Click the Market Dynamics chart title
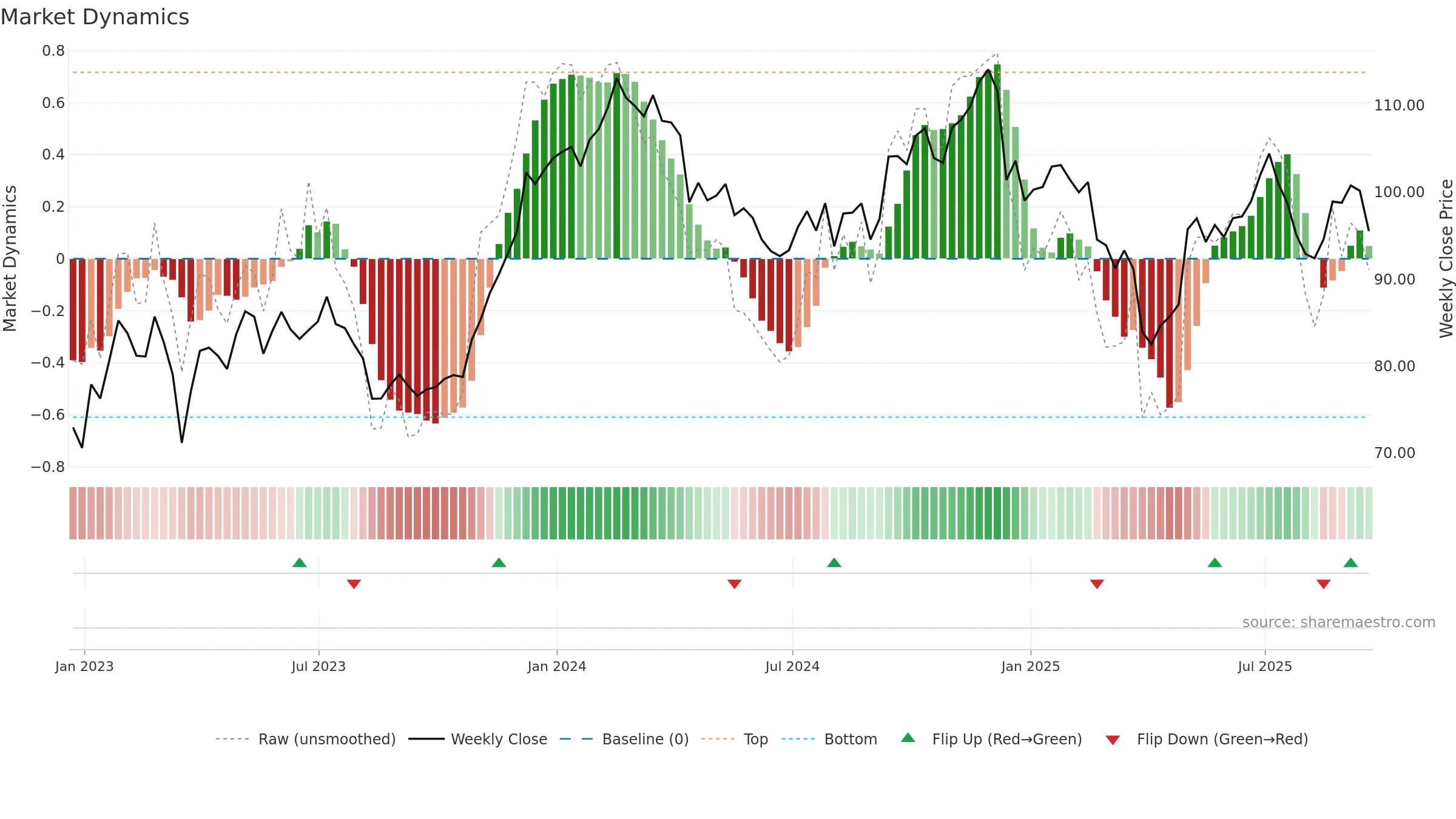 pyautogui.click(x=95, y=17)
